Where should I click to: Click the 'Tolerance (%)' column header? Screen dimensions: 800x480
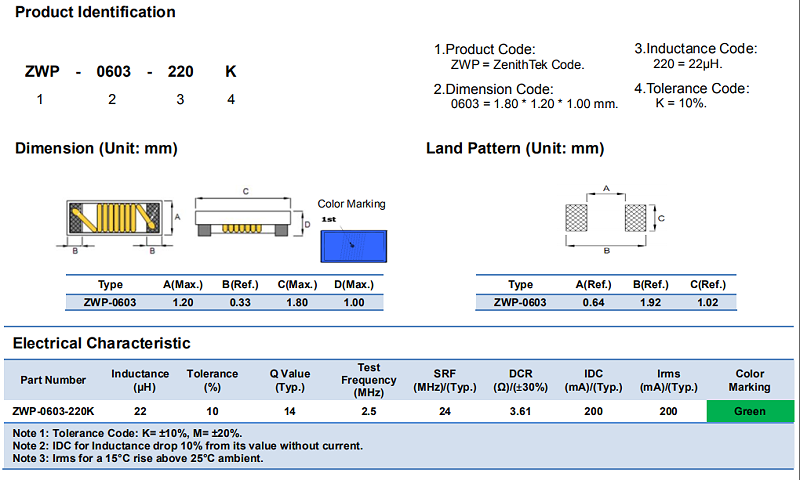pos(212,381)
